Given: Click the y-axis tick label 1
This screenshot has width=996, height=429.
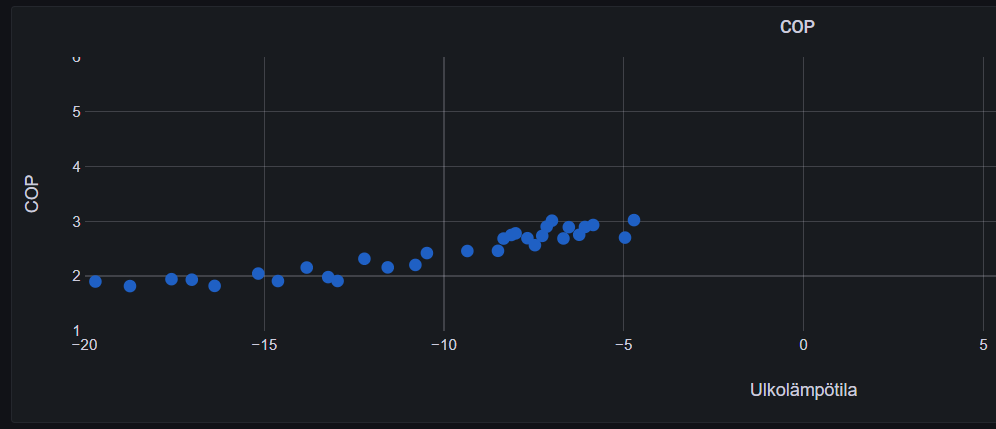Looking at the screenshot, I should coord(75,330).
